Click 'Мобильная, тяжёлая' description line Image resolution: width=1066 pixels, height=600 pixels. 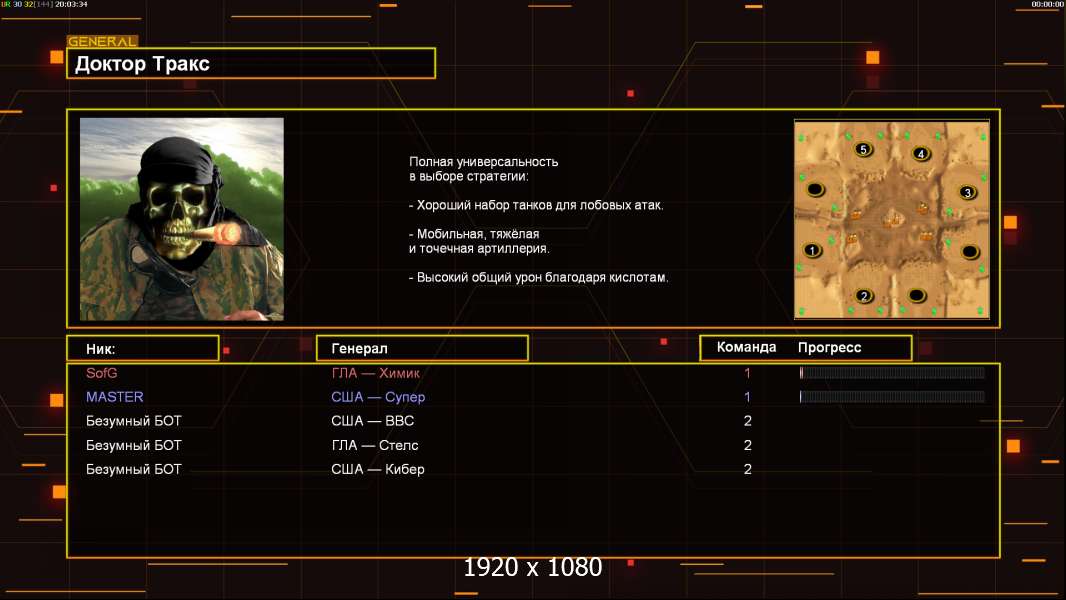point(474,234)
